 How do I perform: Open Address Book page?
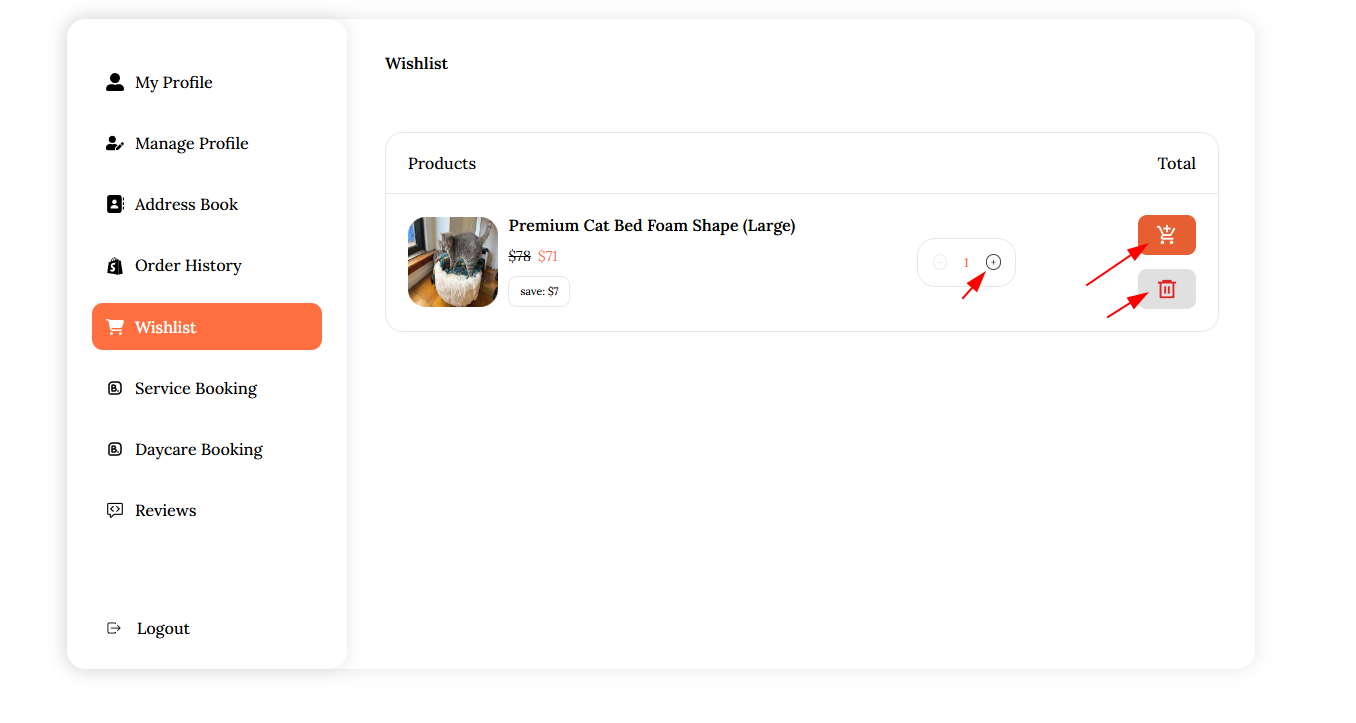click(186, 204)
